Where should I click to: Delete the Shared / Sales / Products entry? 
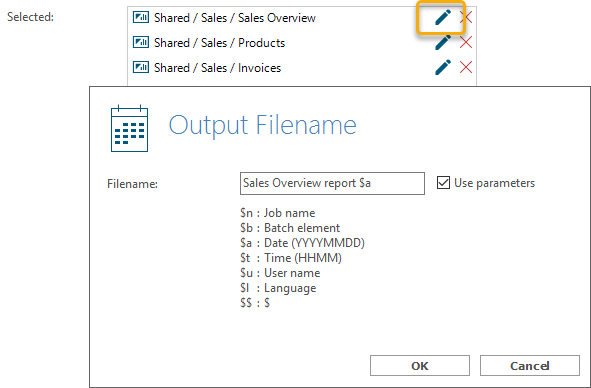(x=466, y=42)
